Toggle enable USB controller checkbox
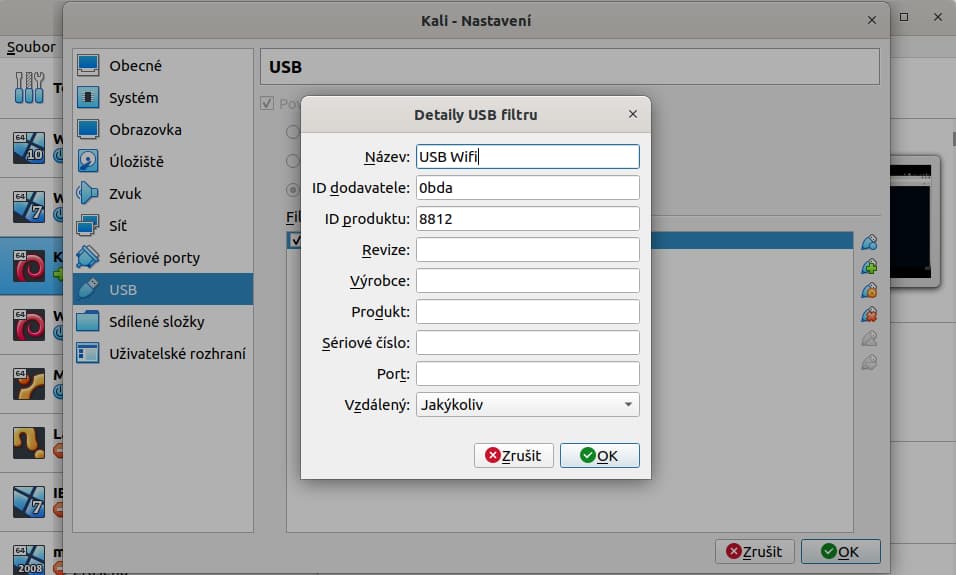The image size is (956, 575). (267, 103)
